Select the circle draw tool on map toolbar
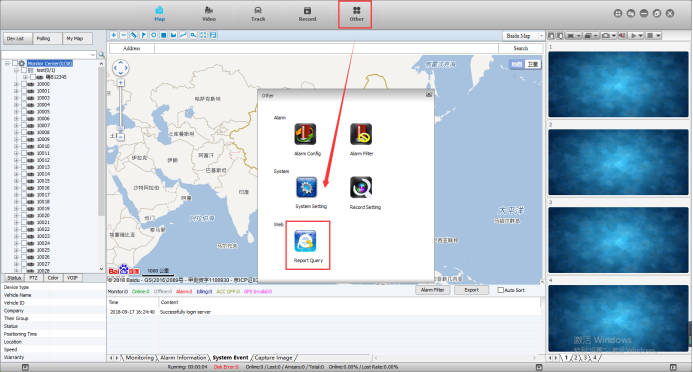Viewport: 693px width, 372px height. click(153, 35)
